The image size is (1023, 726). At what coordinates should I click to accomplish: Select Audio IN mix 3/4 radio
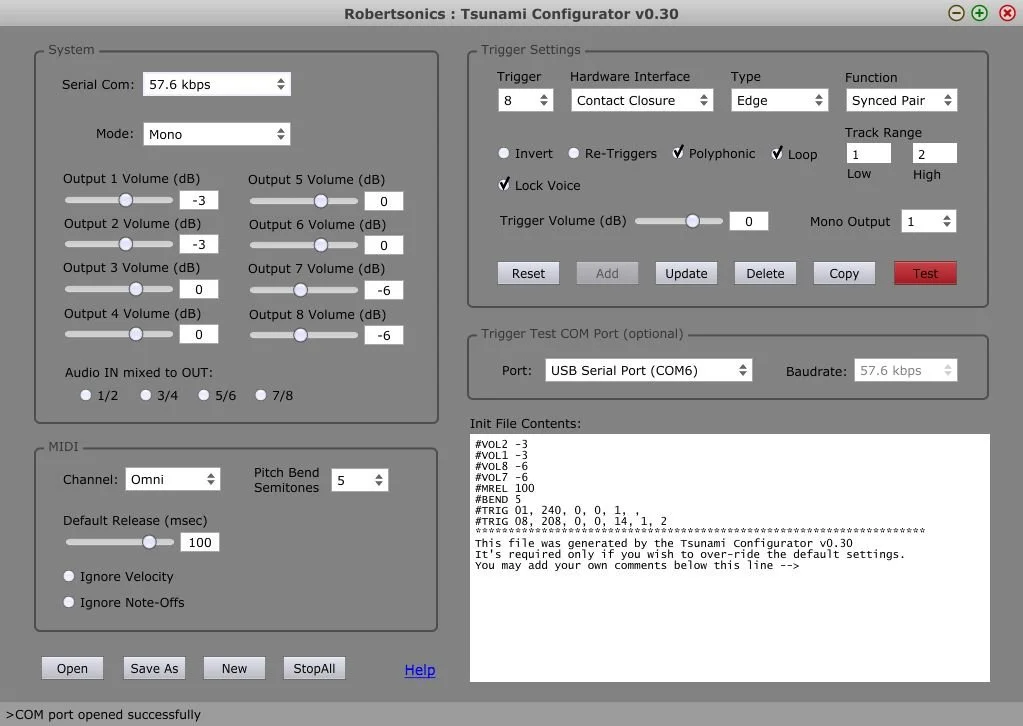click(x=145, y=395)
